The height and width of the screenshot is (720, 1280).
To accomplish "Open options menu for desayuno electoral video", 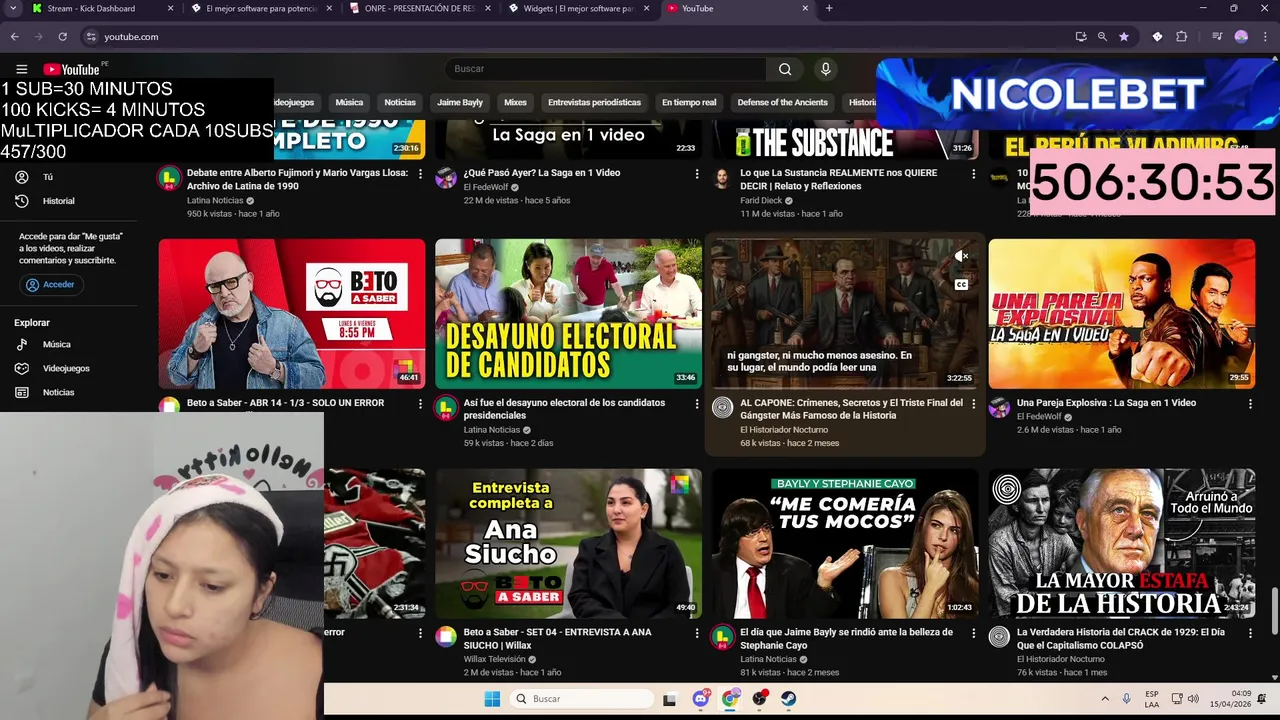I will pyautogui.click(x=697, y=404).
